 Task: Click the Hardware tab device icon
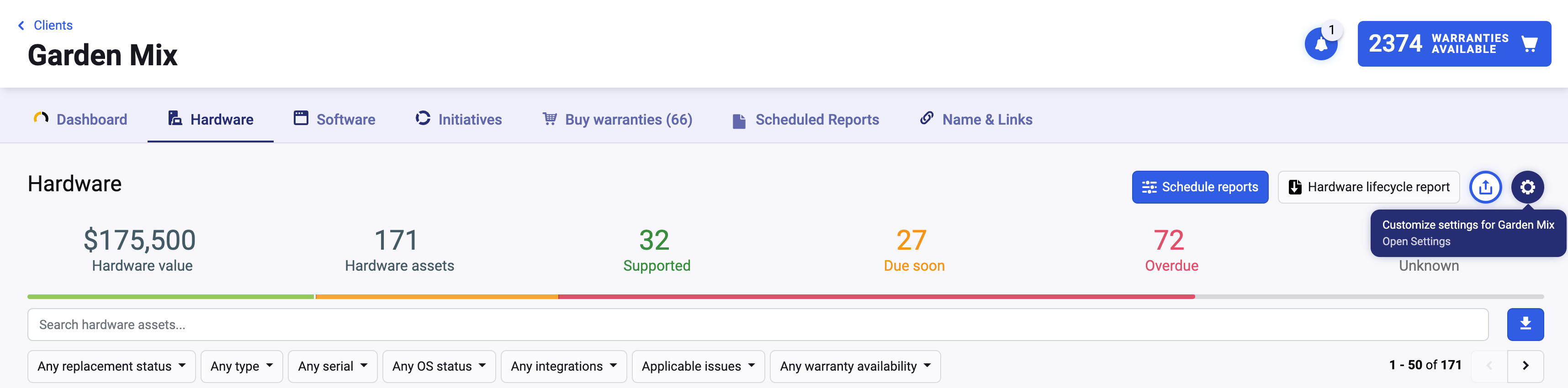click(175, 118)
